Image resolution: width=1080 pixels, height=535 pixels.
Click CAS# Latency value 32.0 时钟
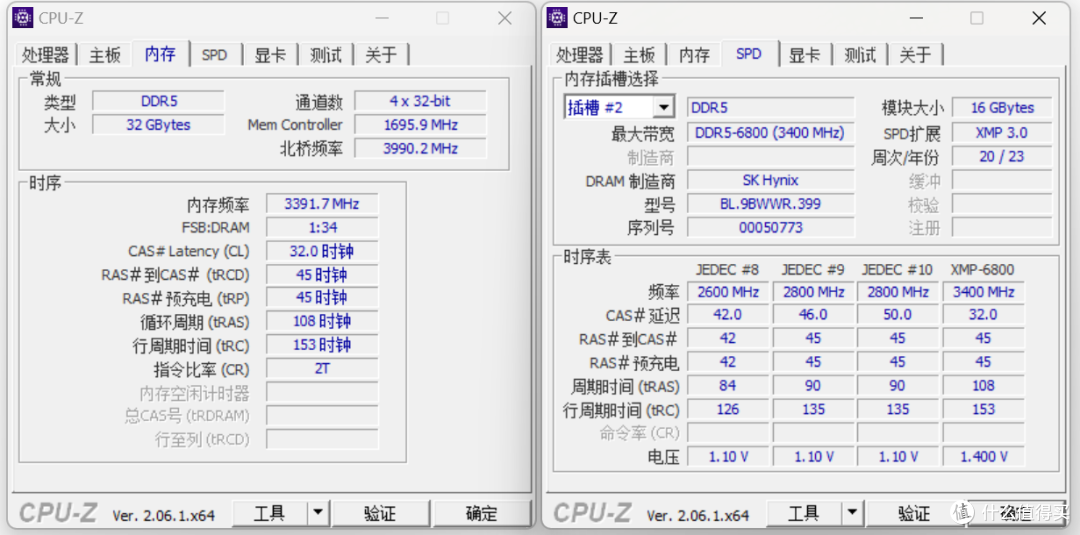(x=322, y=251)
